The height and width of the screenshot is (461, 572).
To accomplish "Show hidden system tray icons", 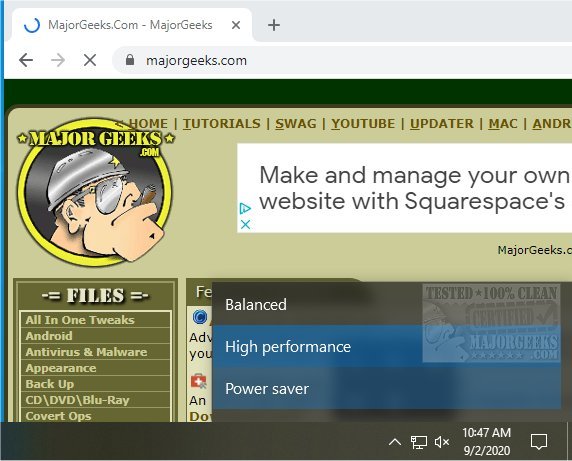I will tap(395, 442).
